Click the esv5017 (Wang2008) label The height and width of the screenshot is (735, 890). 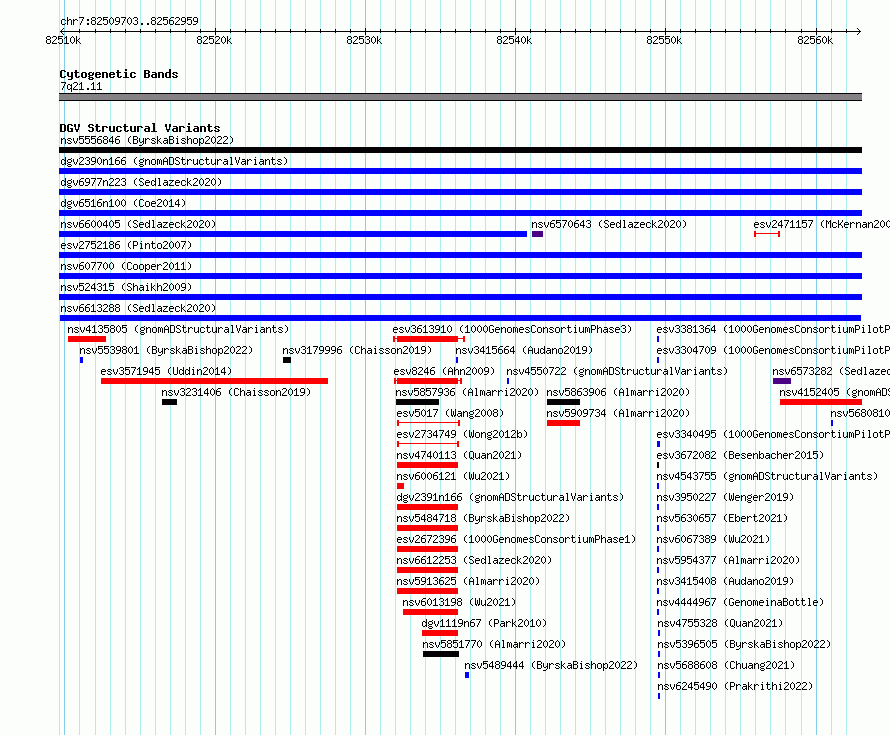click(450, 413)
